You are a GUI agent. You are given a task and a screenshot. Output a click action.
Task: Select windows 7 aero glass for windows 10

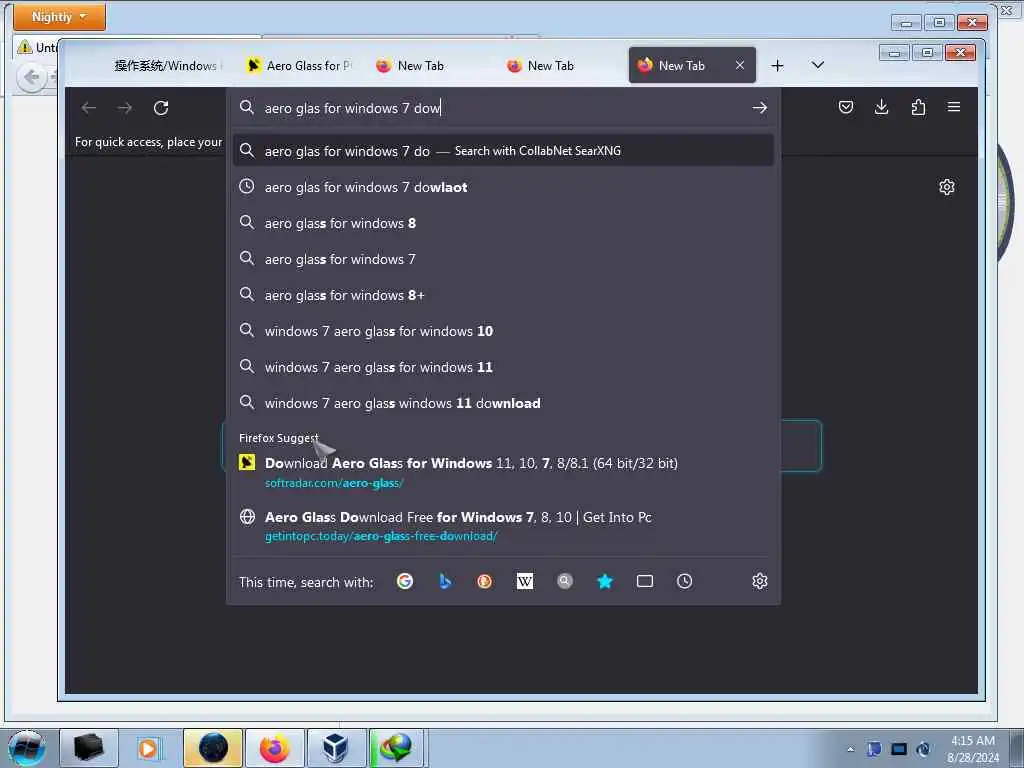pyautogui.click(x=503, y=331)
